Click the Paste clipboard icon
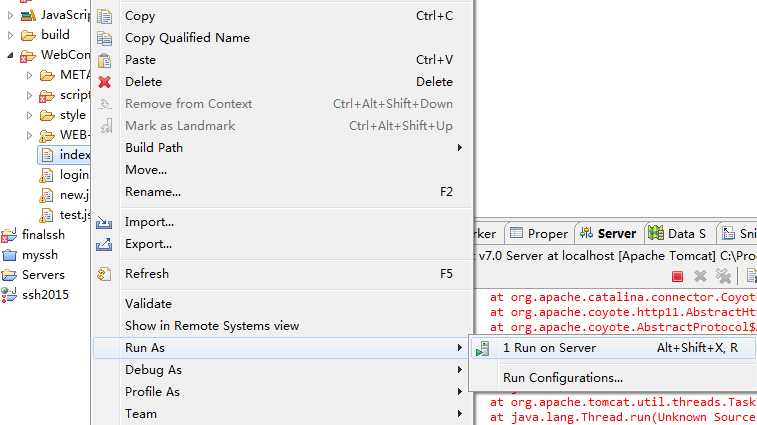This screenshot has width=757, height=425. click(x=104, y=60)
